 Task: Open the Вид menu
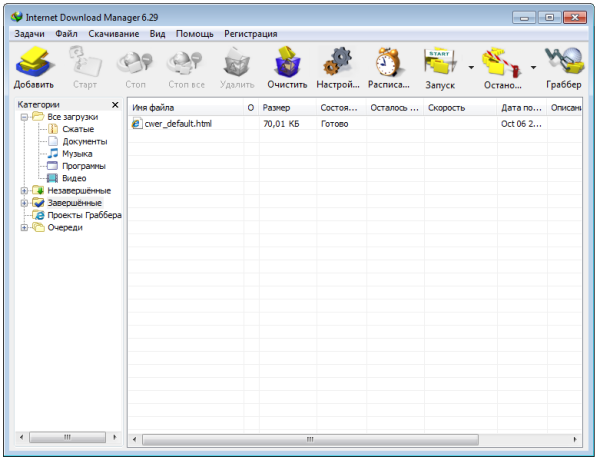pos(157,34)
